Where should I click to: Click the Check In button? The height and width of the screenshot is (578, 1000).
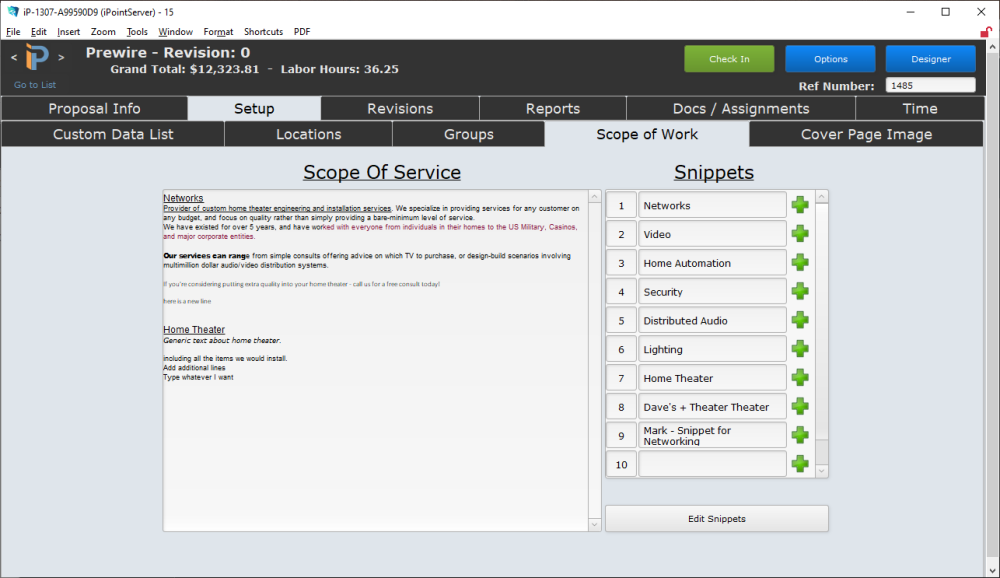729,58
